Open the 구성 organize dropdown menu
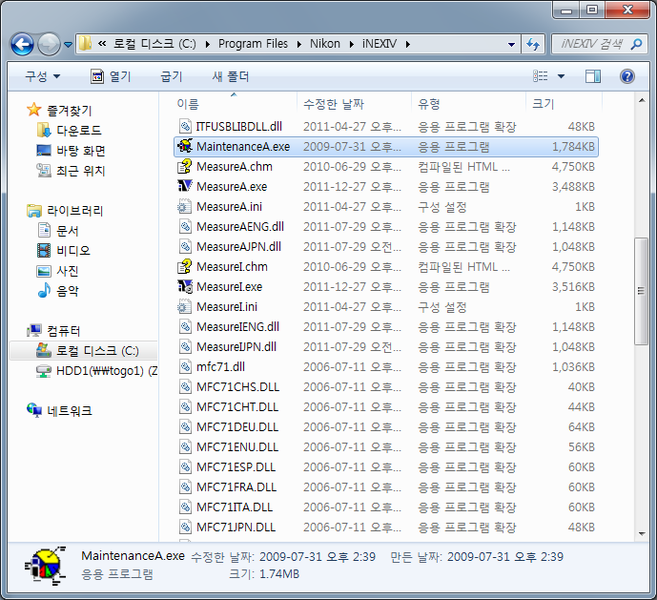Image resolution: width=657 pixels, height=600 pixels. pos(42,76)
